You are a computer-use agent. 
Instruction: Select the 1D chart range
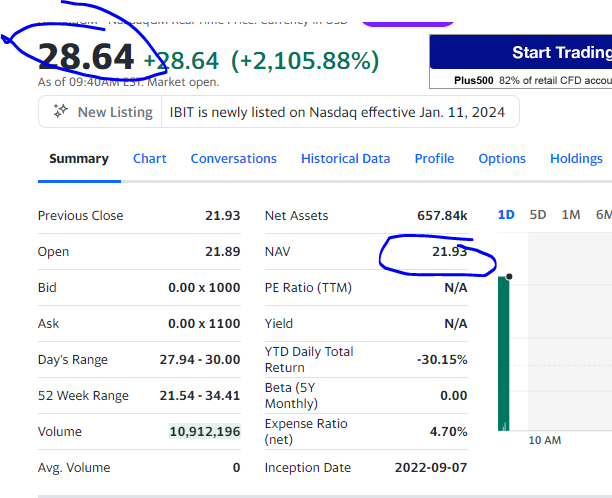click(x=506, y=215)
